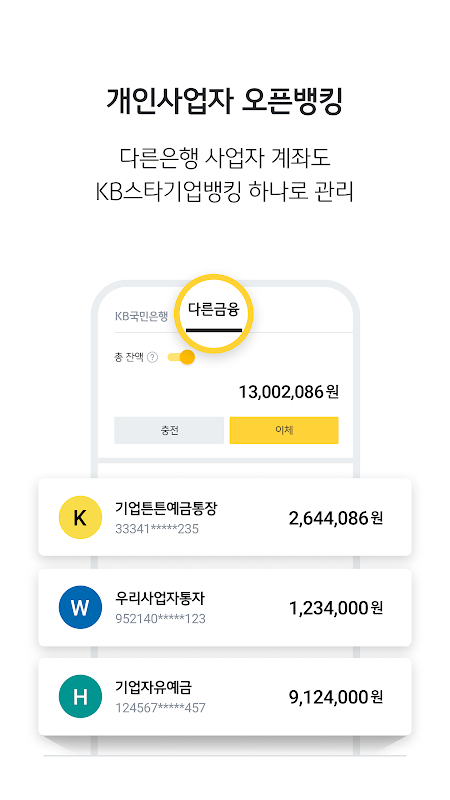Open the 기업자유예금 account card
Viewport: 450px width, 800px height.
tap(225, 696)
